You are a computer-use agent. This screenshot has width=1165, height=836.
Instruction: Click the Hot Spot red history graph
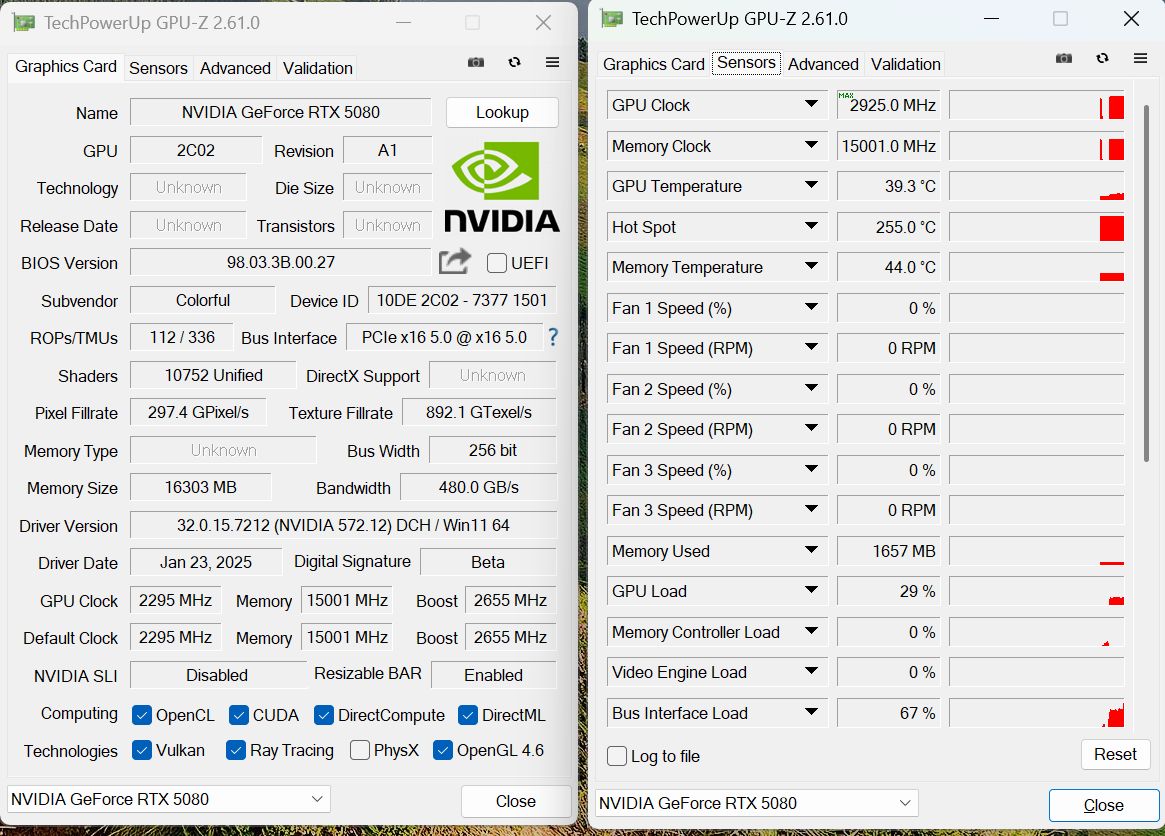point(1036,227)
